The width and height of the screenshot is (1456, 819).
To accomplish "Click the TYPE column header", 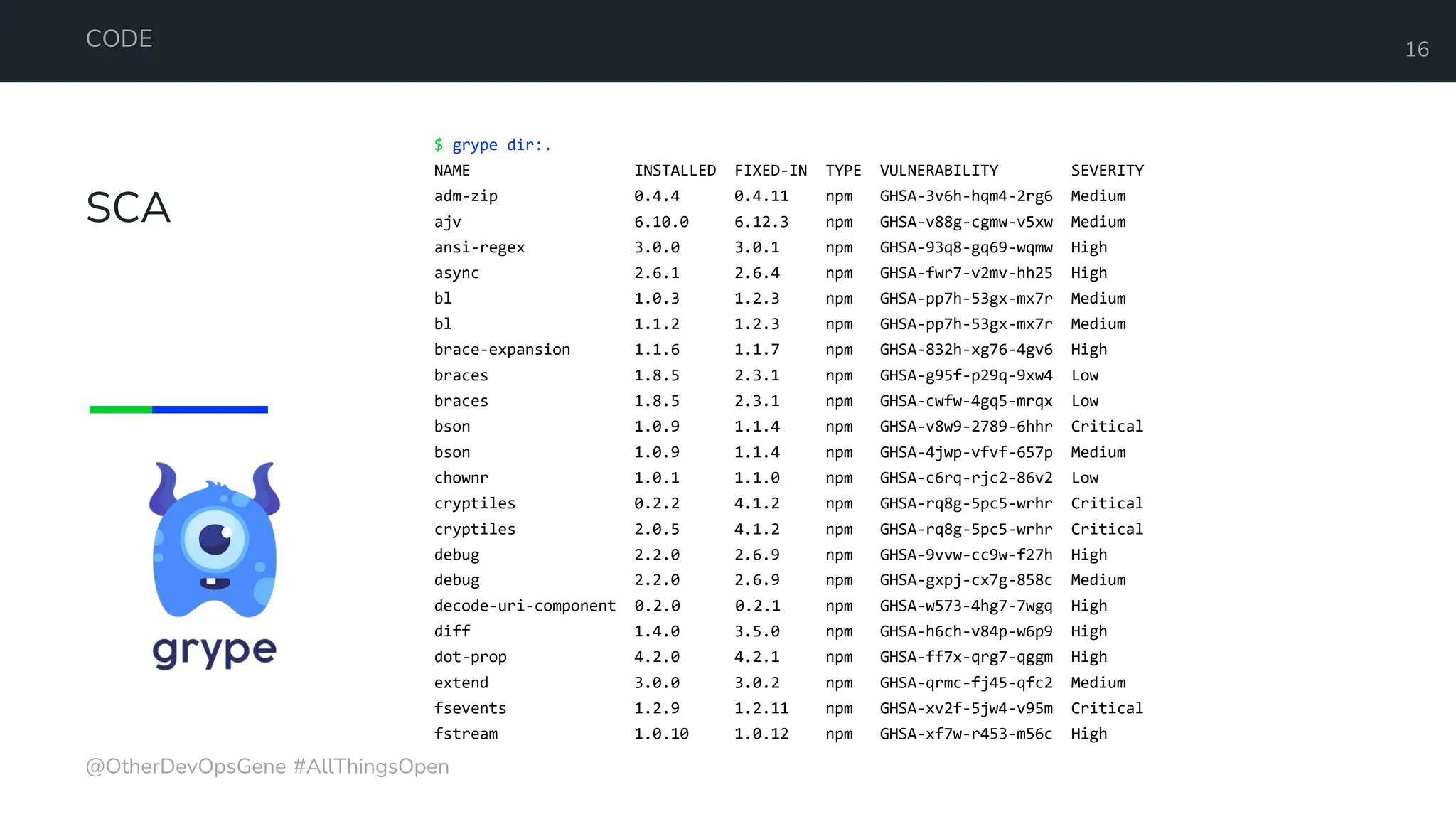I will [843, 171].
